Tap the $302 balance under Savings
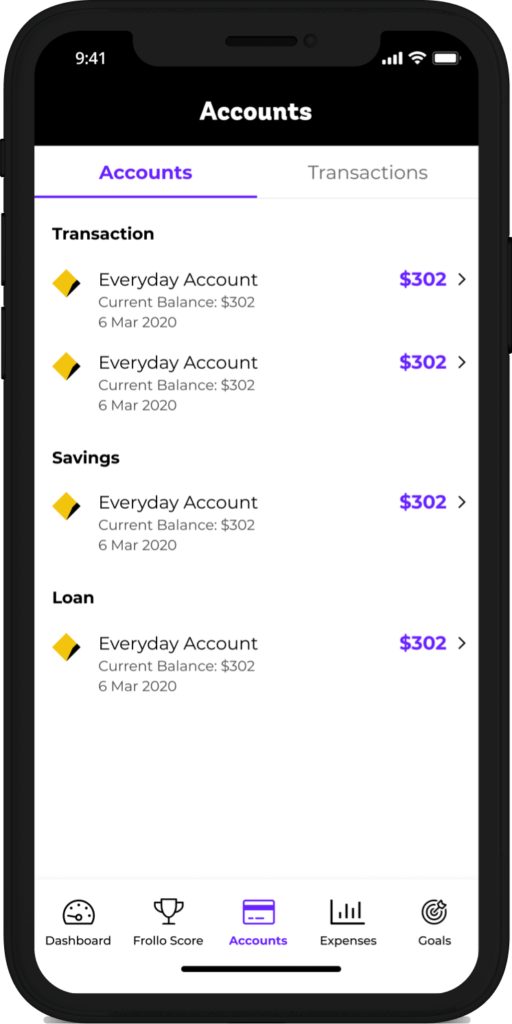Screen dimensions: 512x1024 coord(423,502)
